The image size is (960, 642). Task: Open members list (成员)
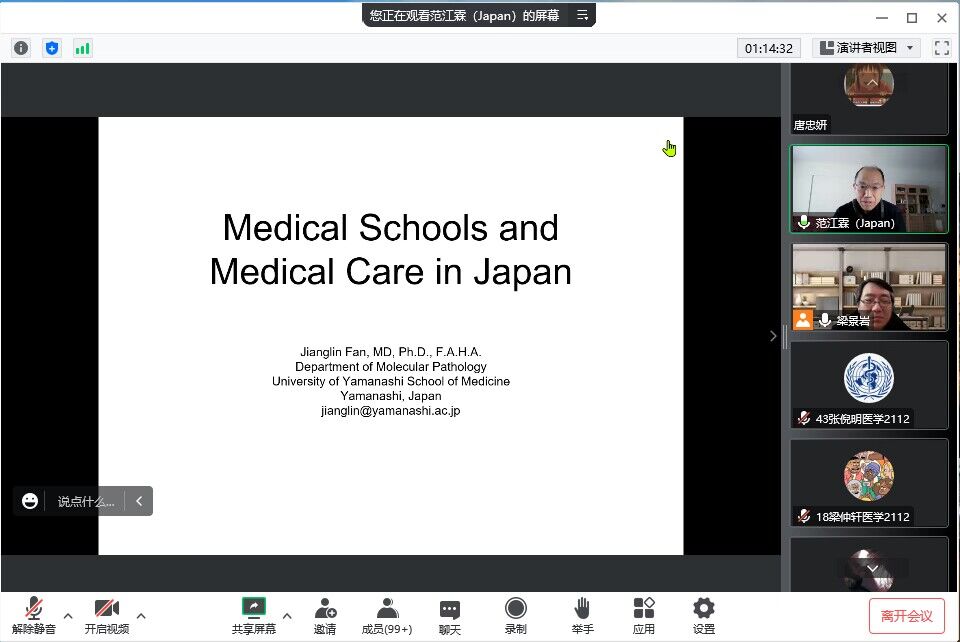[387, 615]
